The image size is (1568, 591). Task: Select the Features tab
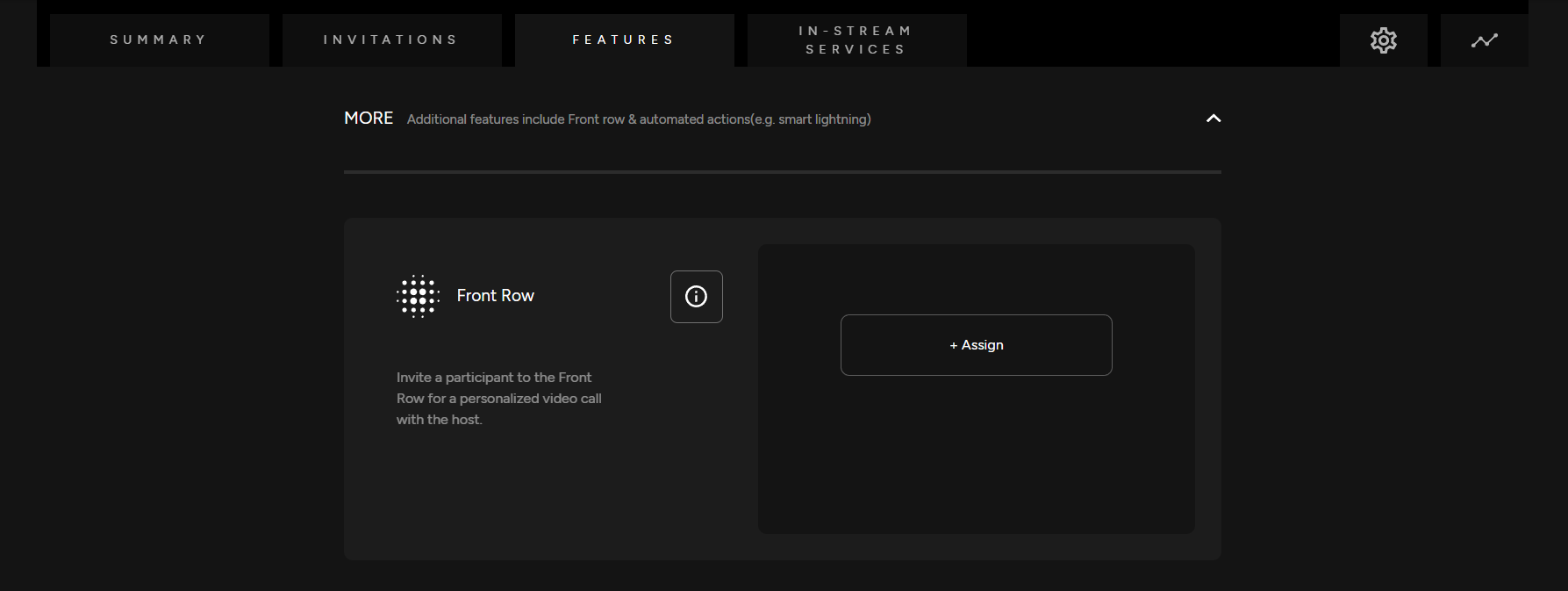(x=624, y=40)
